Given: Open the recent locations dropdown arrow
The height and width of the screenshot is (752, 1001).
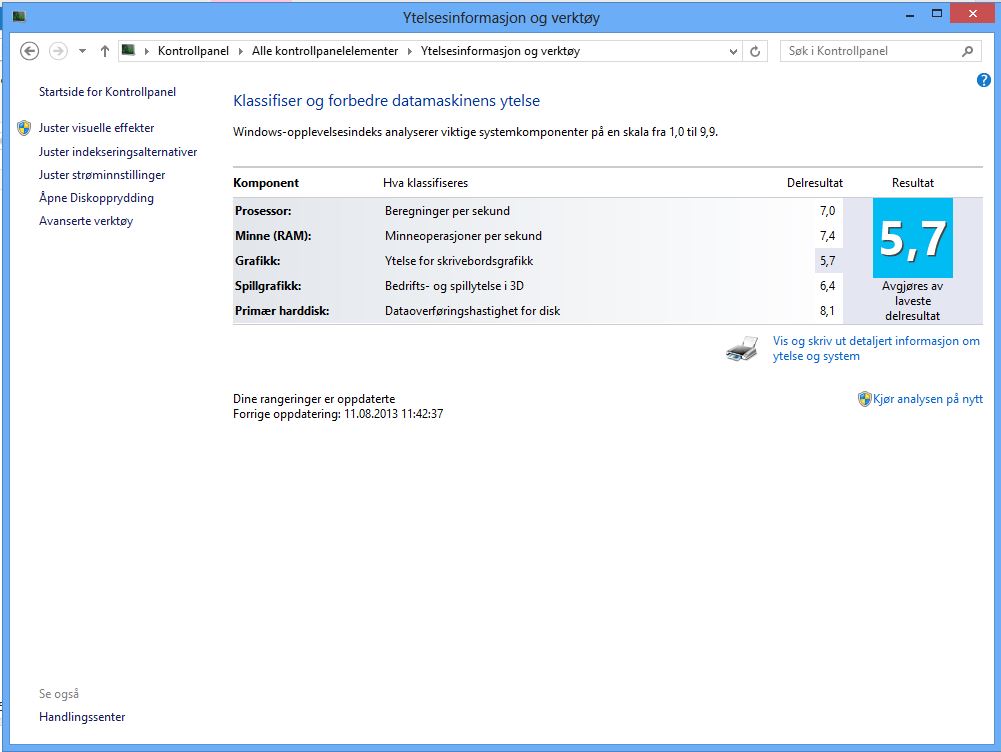Looking at the screenshot, I should pyautogui.click(x=82, y=51).
